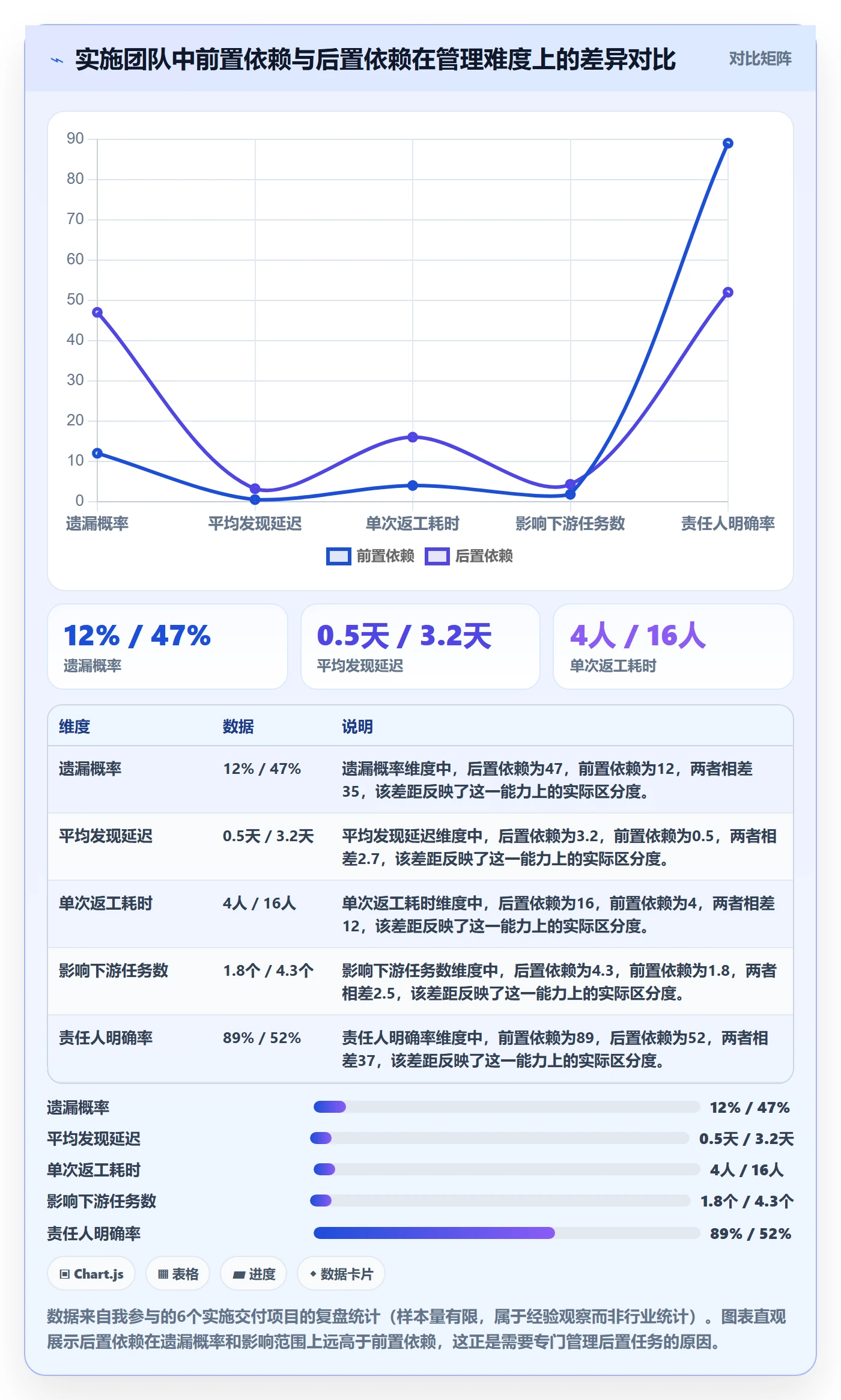Click the 0.5天 / 3.2天 stat card

(421, 647)
